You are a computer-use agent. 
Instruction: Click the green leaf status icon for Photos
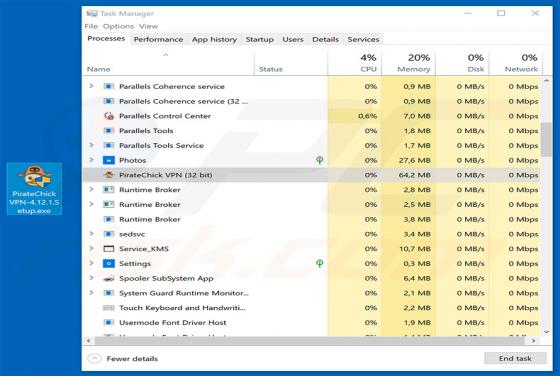coord(320,160)
